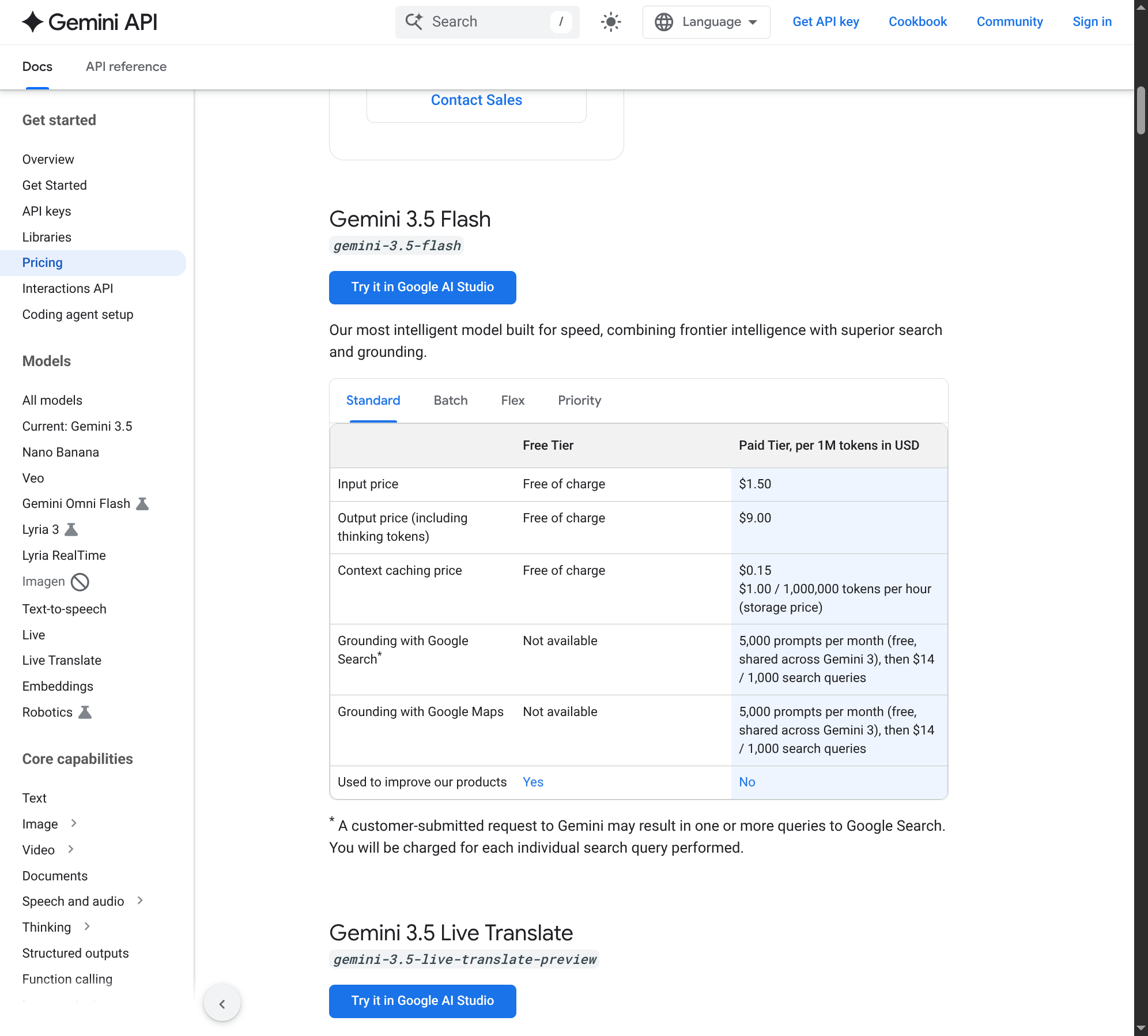Click the page vertical scrollbar thumb
This screenshot has width=1148, height=1036.
pos(1141,111)
